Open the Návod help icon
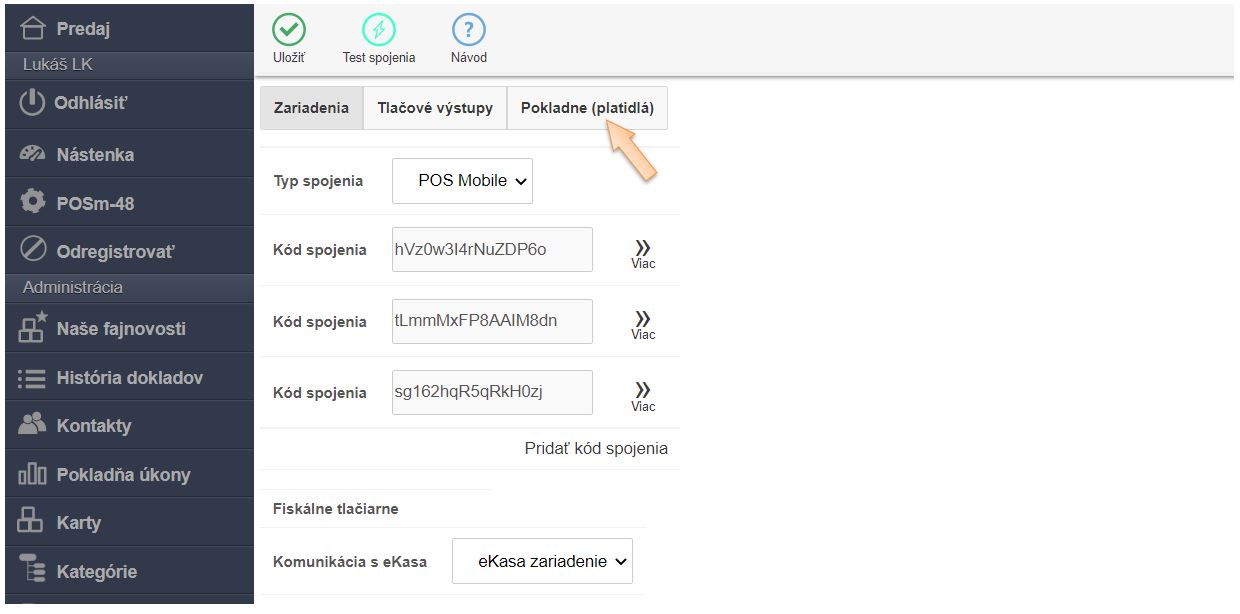This screenshot has width=1240, height=614. 469,29
